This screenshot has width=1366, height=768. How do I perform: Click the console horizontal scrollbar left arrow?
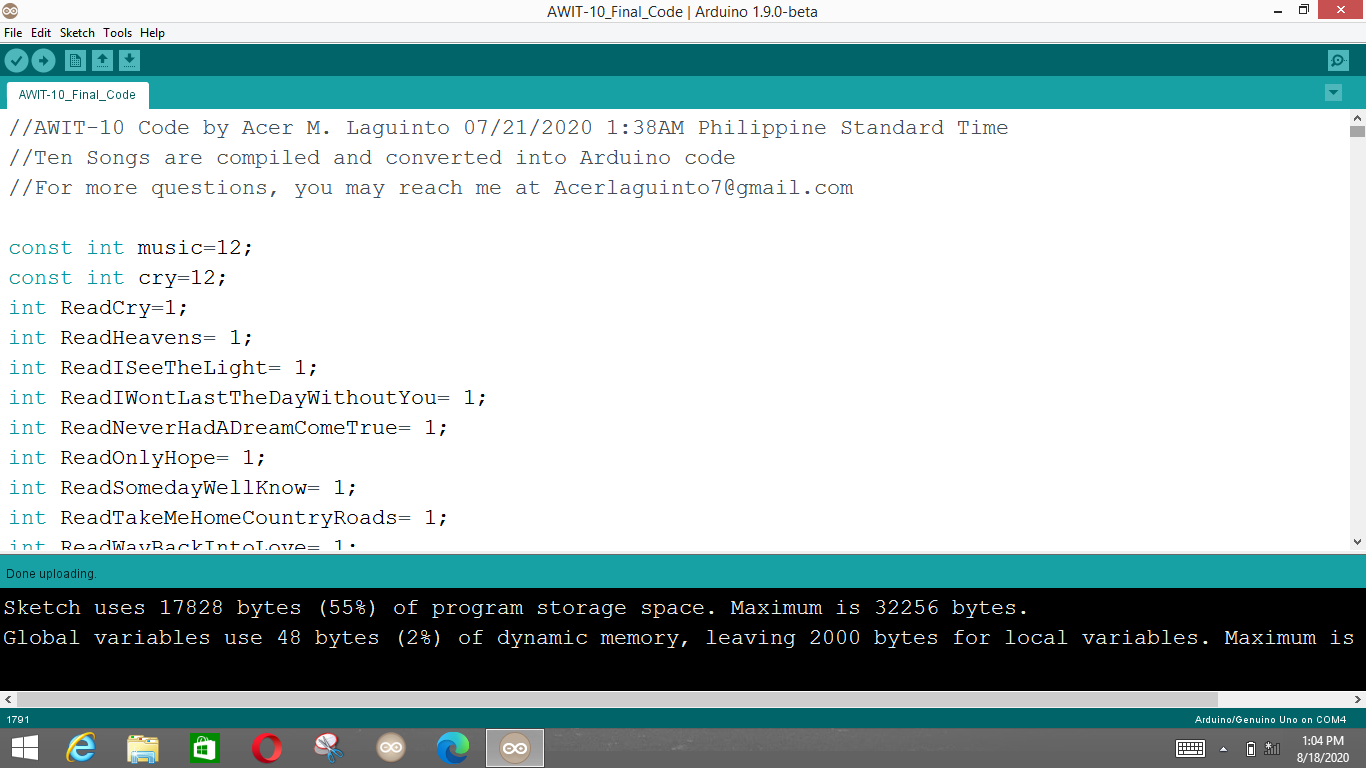(x=8, y=699)
